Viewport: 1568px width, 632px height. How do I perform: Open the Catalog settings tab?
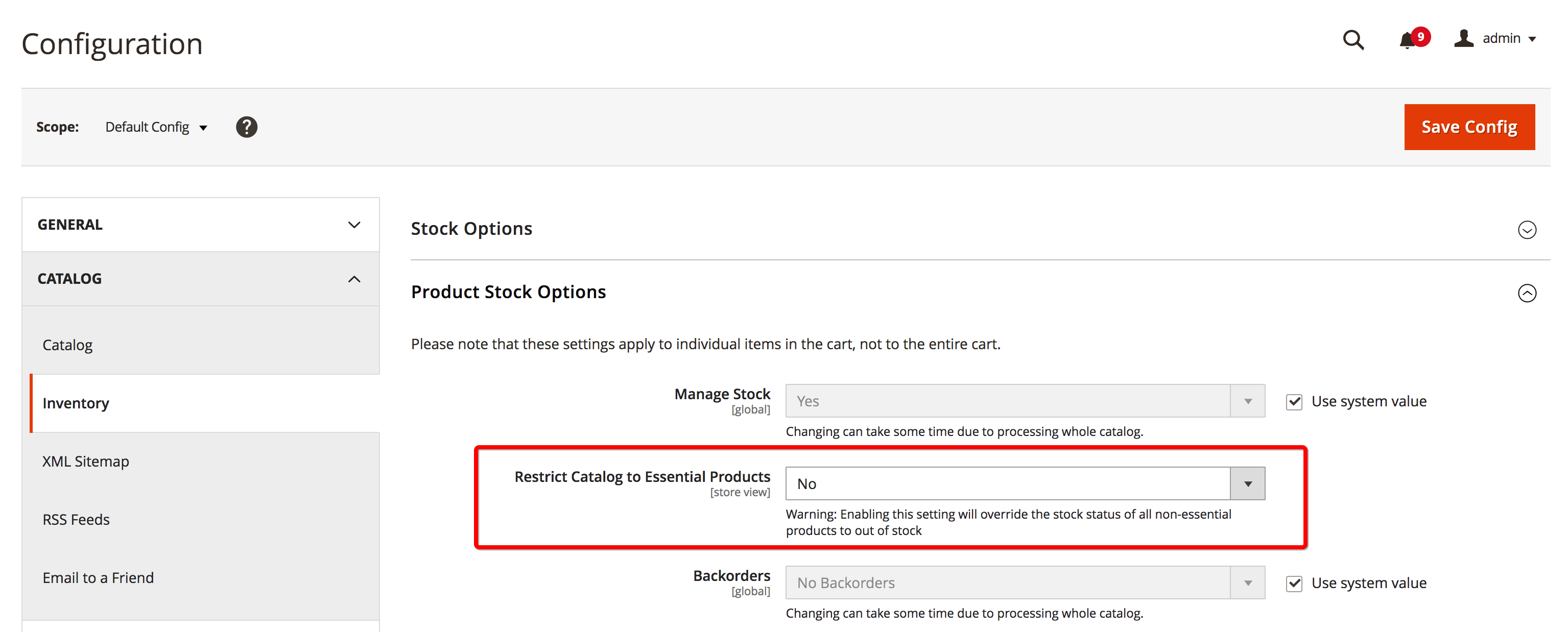pos(67,345)
